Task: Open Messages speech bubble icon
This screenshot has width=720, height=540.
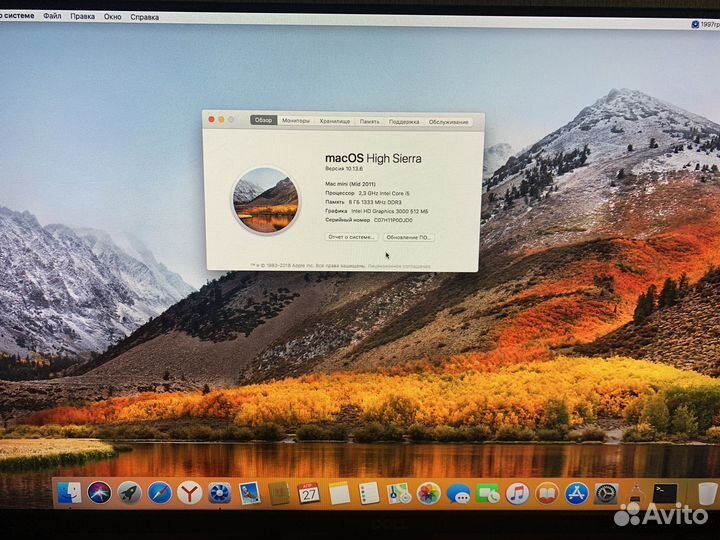Action: click(458, 494)
